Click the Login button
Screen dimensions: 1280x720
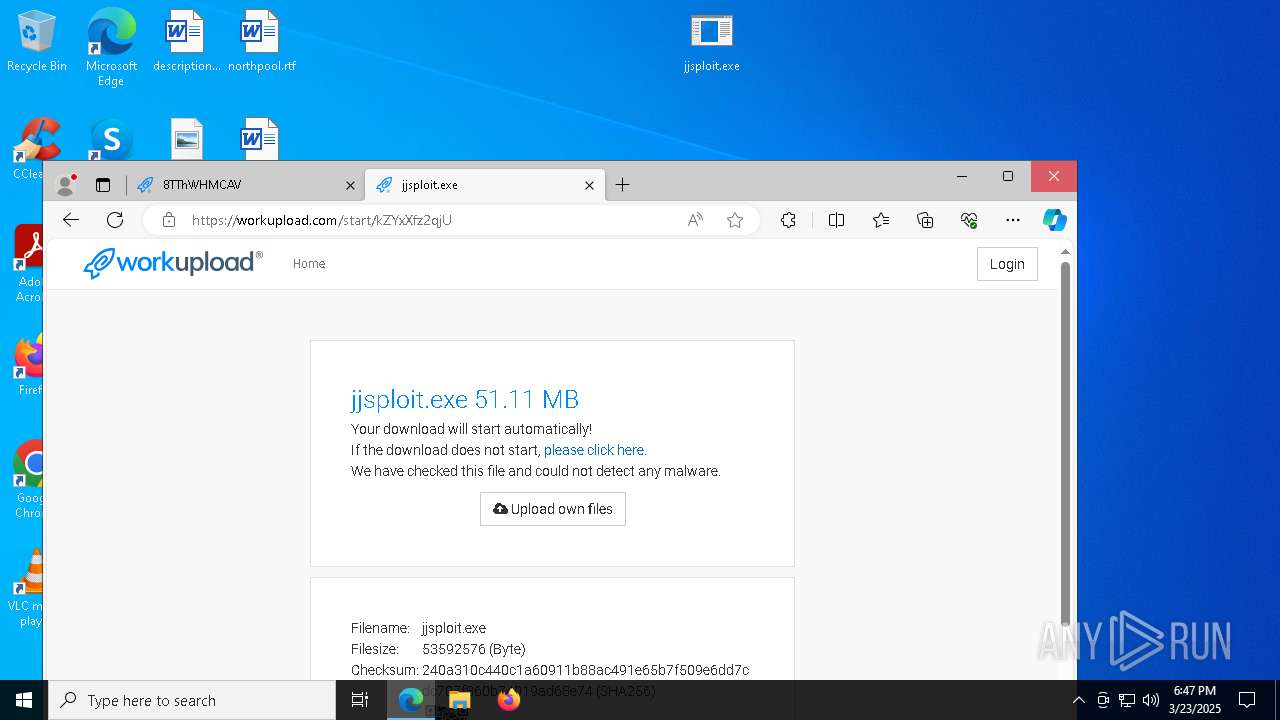(1007, 264)
